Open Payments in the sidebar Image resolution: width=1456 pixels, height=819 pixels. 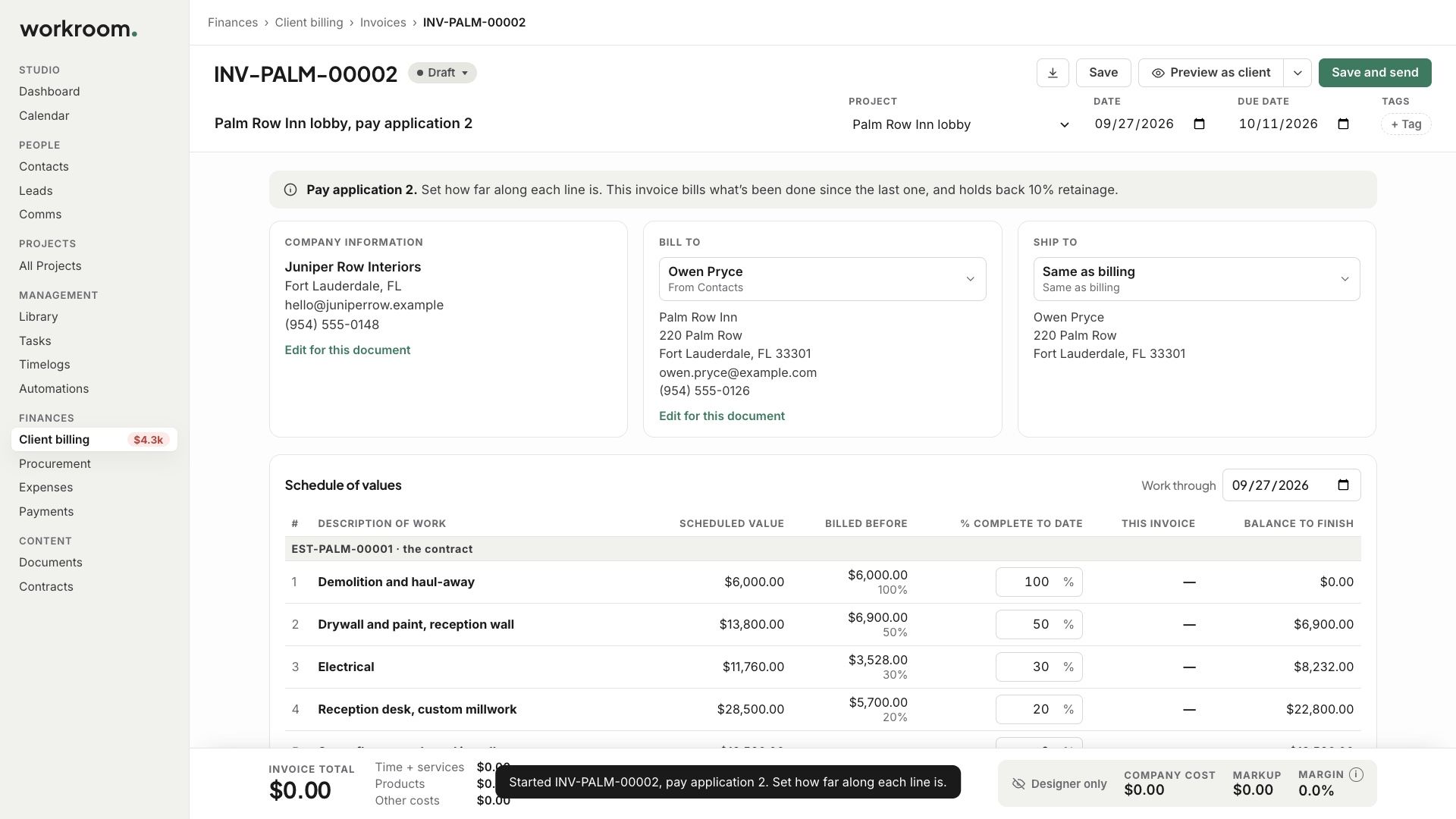tap(46, 512)
